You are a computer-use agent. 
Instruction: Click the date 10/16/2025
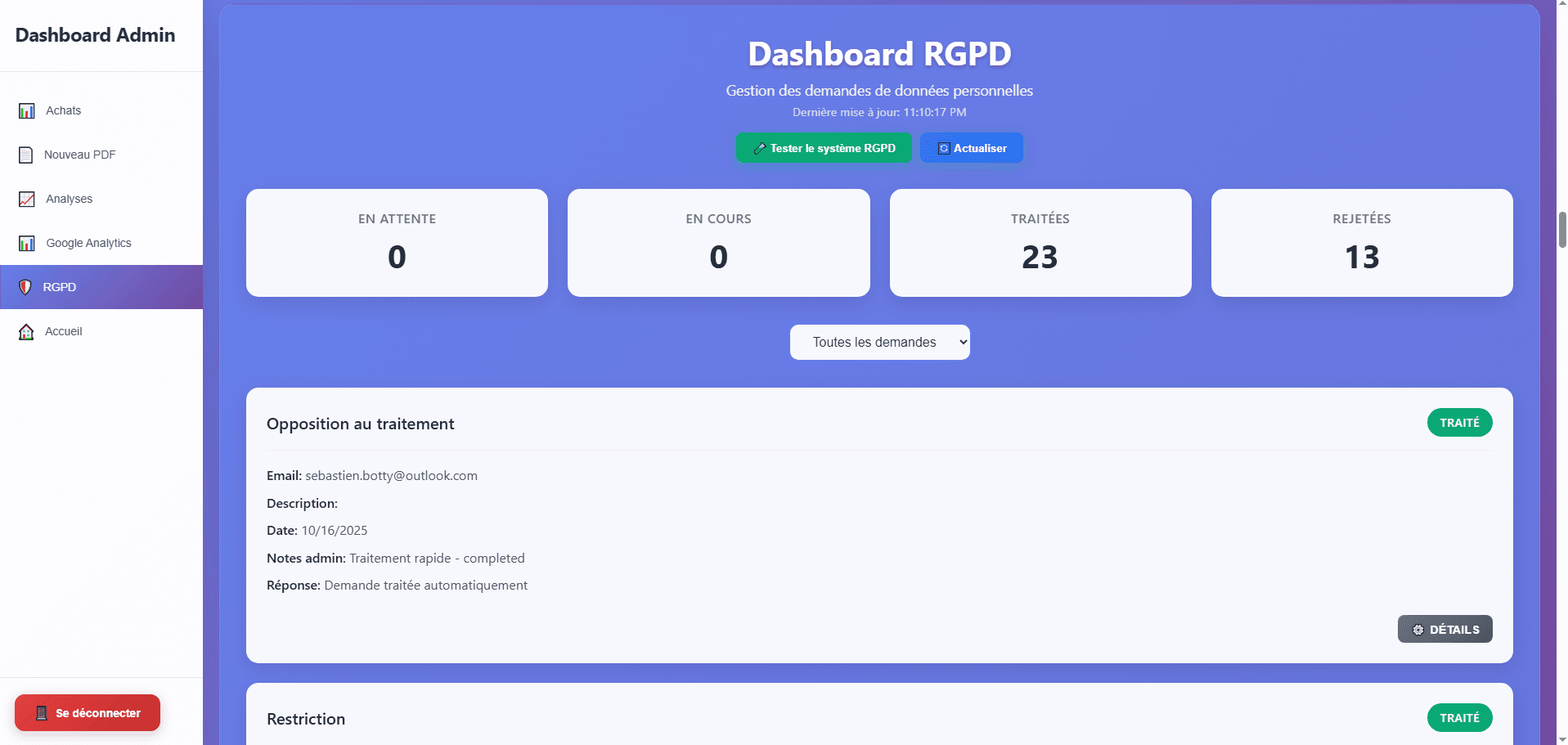334,530
